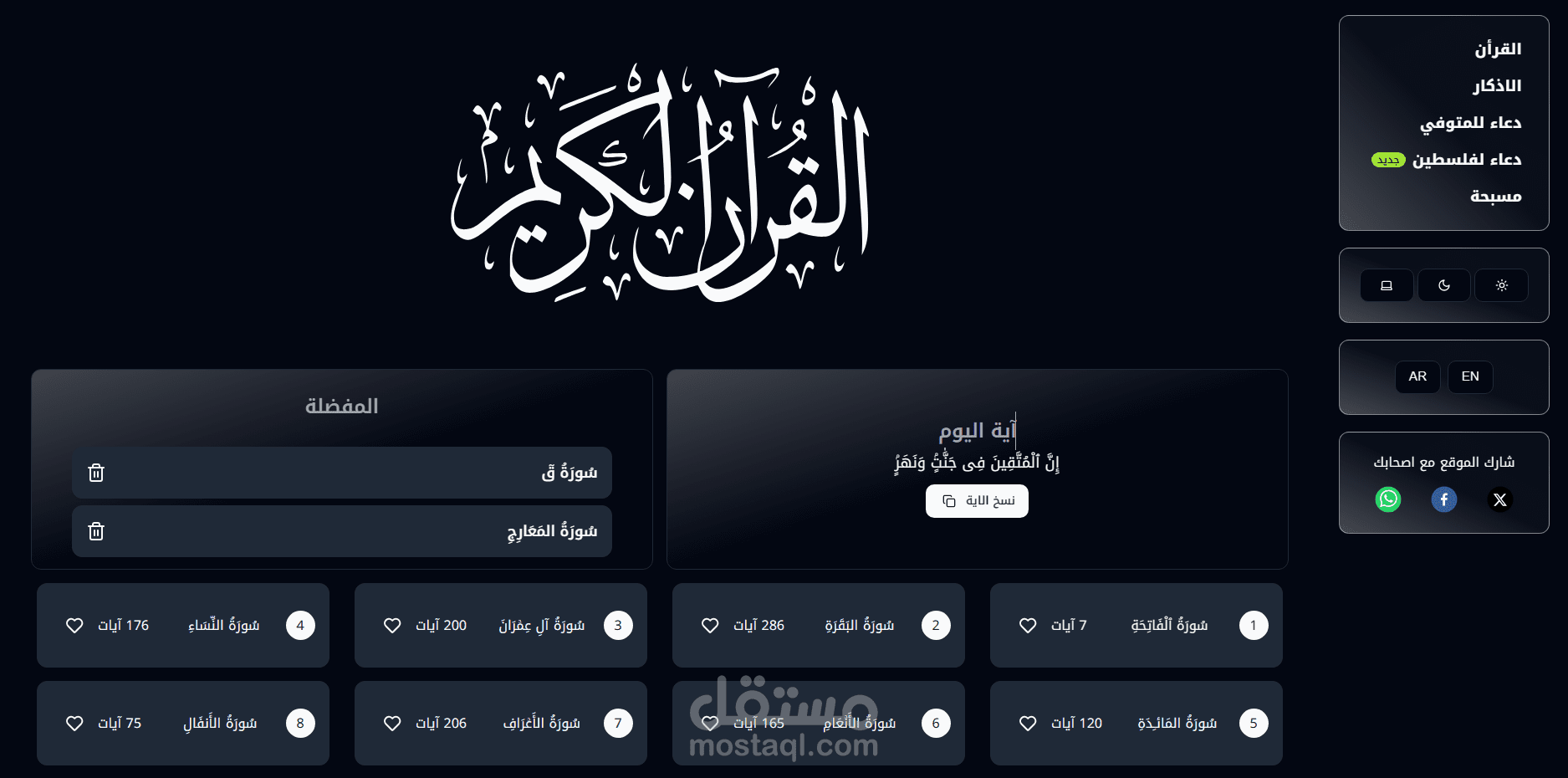Open the الاذكار menu item

click(1497, 84)
